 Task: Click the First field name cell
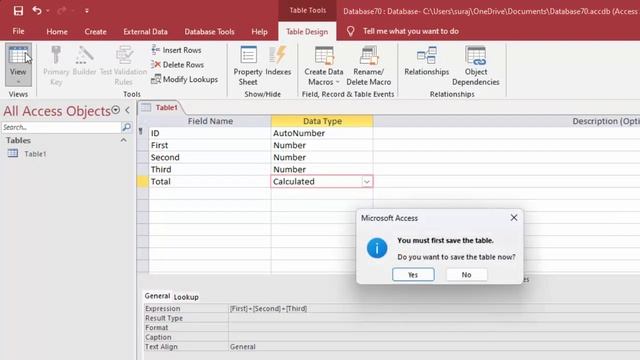click(x=210, y=145)
